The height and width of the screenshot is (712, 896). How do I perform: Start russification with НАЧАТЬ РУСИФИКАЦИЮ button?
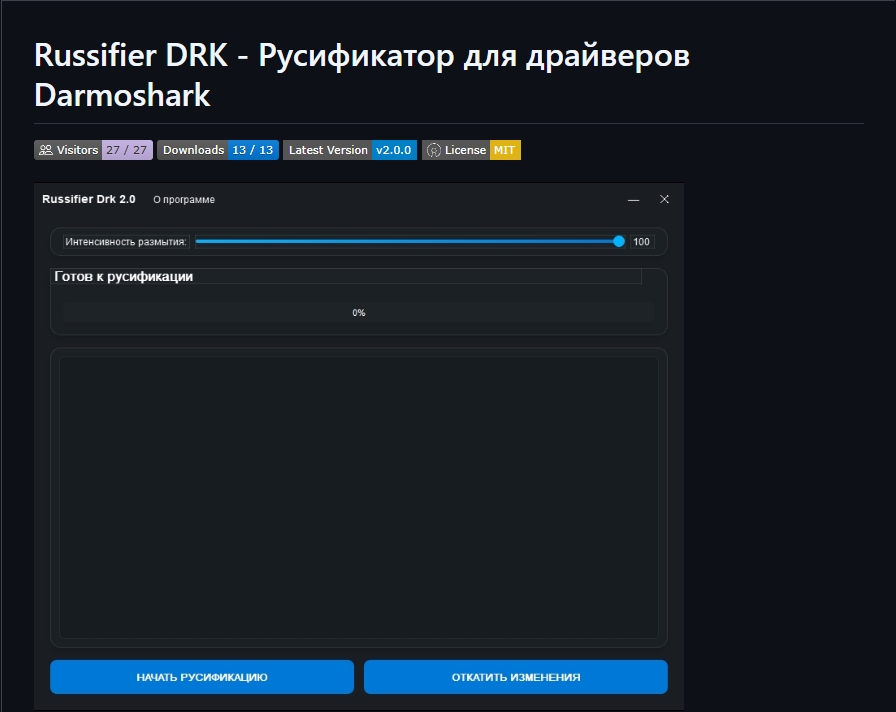[202, 677]
